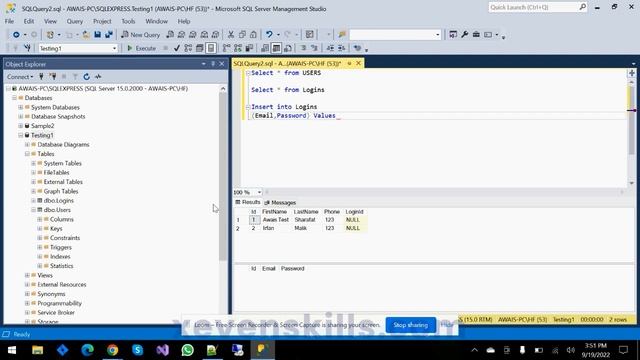Click the Save All toolbar icon
Viewport: 640px width, 360px height.
pos(109,35)
